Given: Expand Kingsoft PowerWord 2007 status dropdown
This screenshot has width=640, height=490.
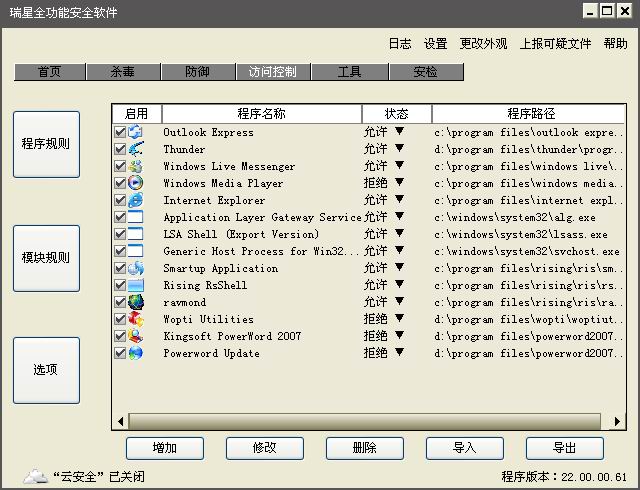Looking at the screenshot, I should (x=400, y=335).
